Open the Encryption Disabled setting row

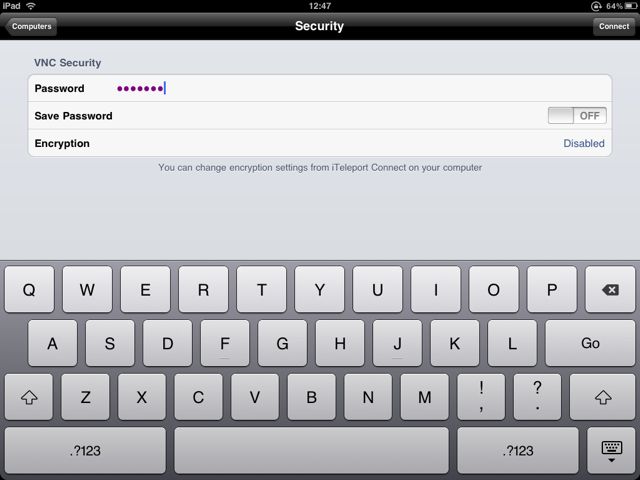[x=320, y=143]
